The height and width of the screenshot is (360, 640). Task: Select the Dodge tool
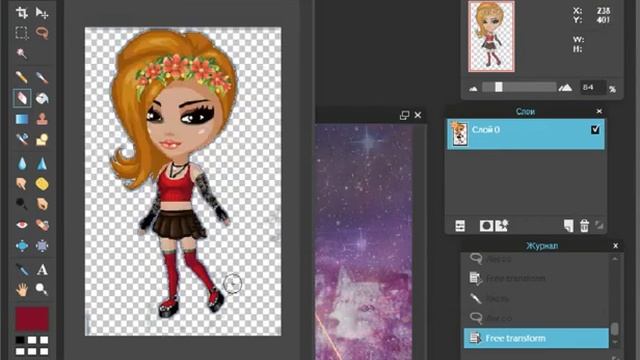coord(22,204)
